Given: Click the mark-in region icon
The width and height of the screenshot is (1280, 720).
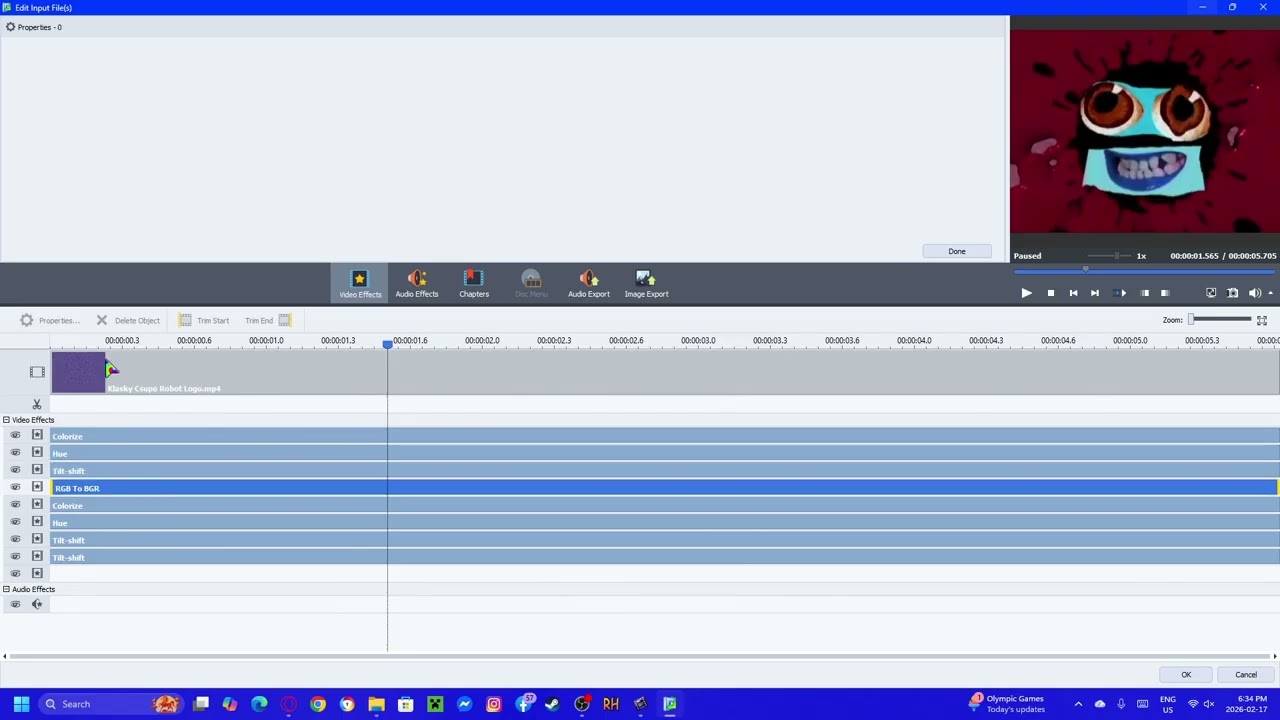Looking at the screenshot, I should click(1145, 293).
